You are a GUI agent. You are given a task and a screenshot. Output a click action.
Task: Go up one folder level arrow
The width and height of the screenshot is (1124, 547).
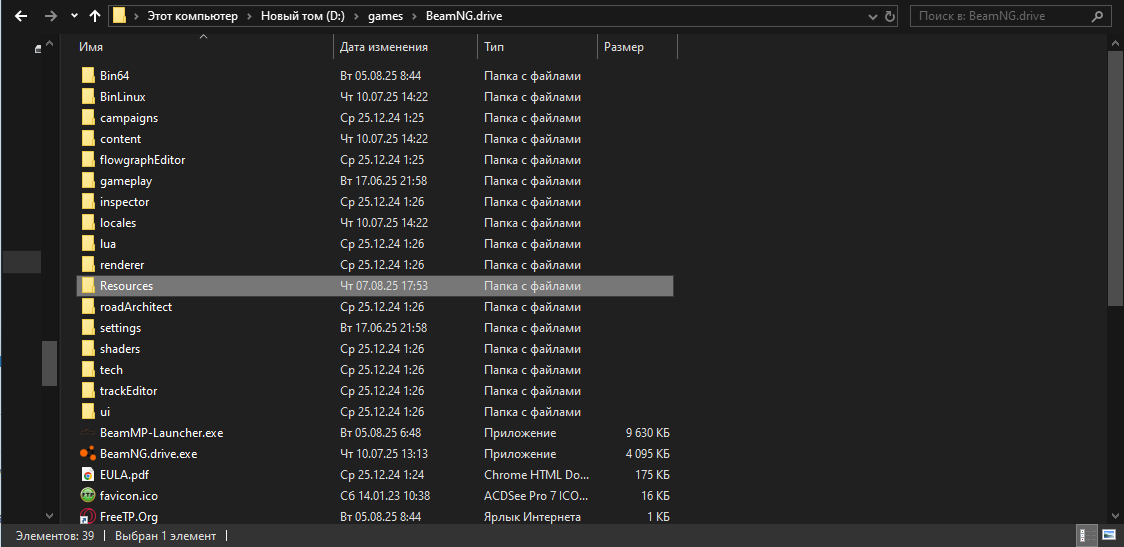pyautogui.click(x=95, y=16)
